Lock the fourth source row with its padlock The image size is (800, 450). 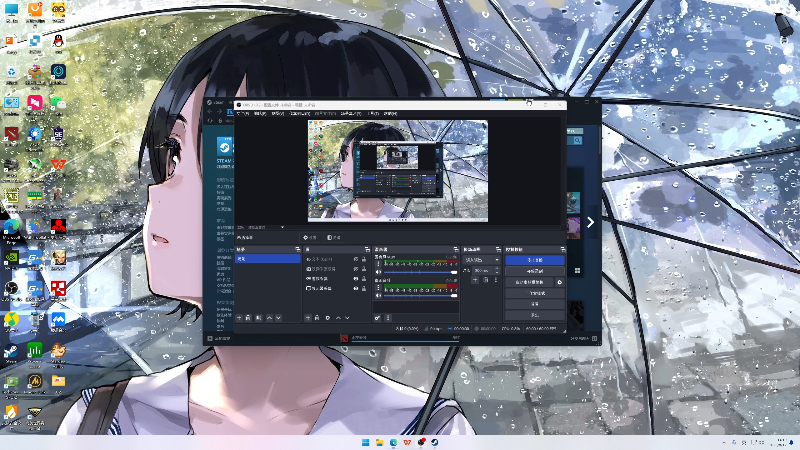(x=364, y=288)
